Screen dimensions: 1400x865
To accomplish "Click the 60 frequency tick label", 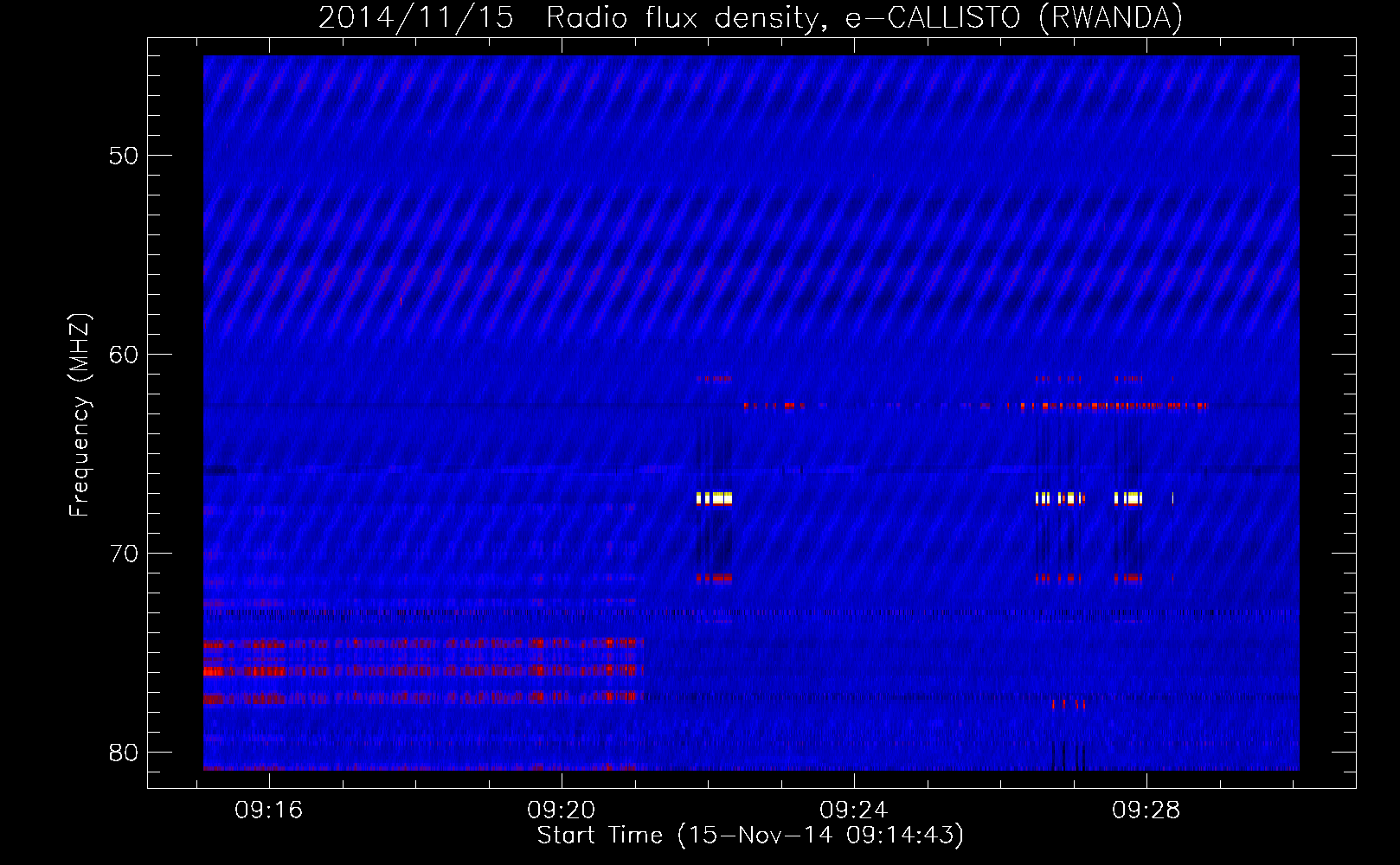I will click(124, 355).
